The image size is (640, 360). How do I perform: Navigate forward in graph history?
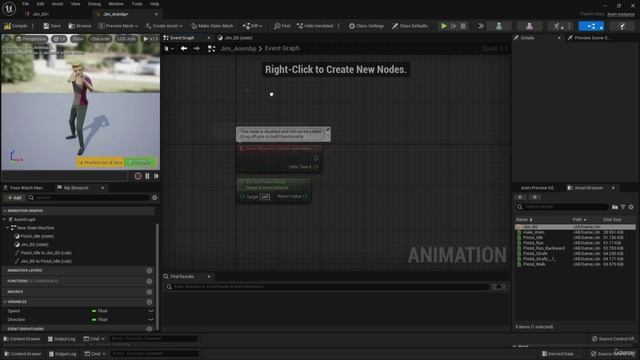[x=197, y=49]
